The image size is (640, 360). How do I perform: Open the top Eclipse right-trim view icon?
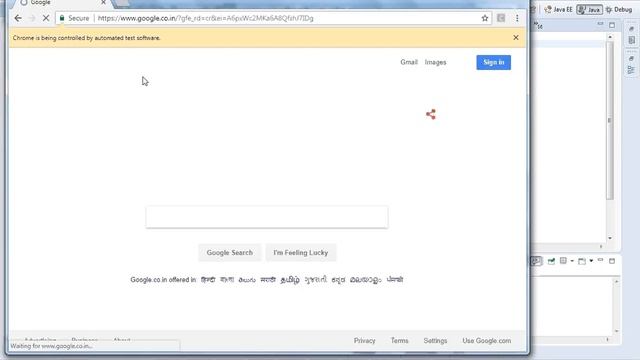pos(631,29)
